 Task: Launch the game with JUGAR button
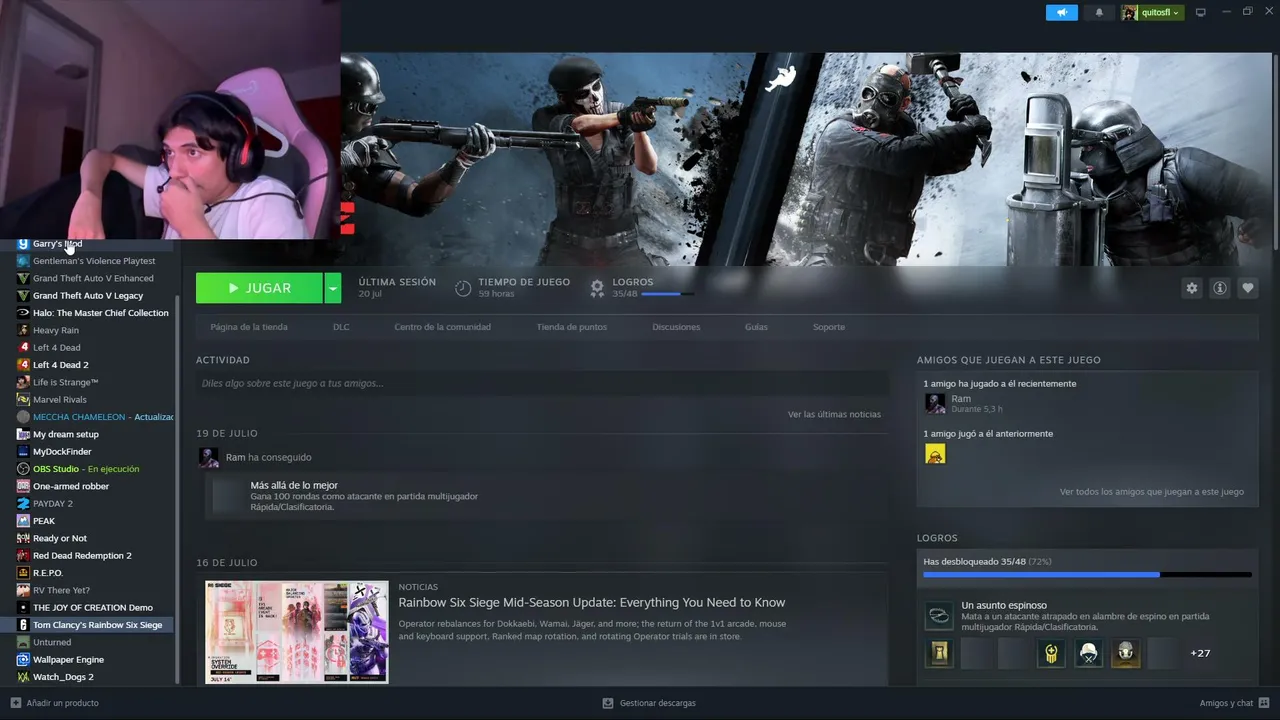tap(259, 288)
